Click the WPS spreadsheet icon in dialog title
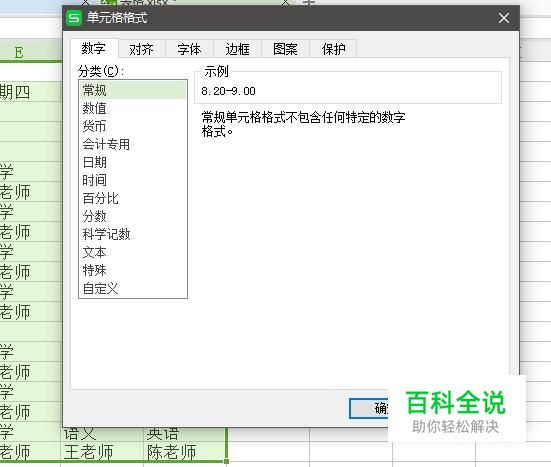 click(x=74, y=18)
